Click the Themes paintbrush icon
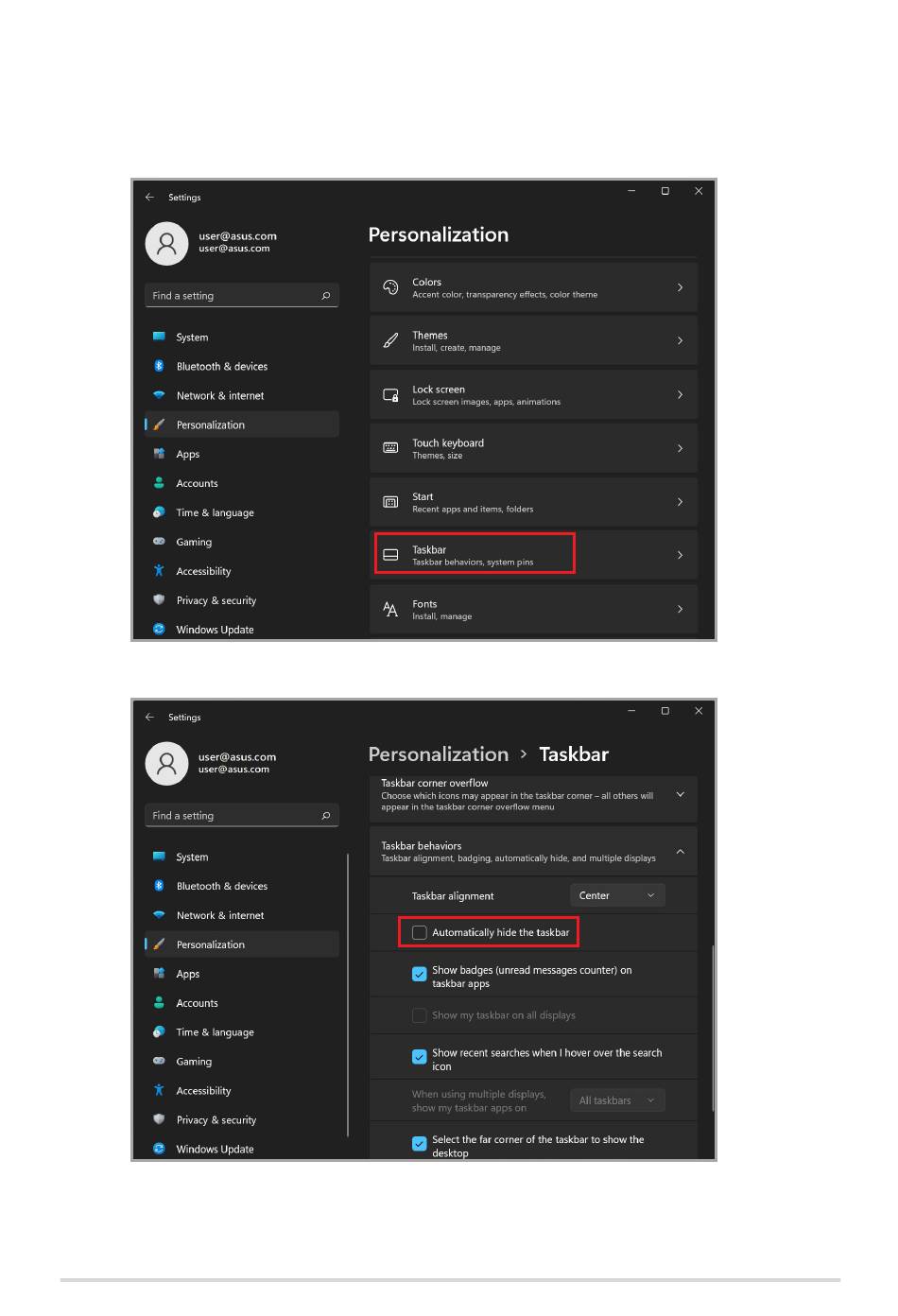Image resolution: width=898 pixels, height=1316 pixels. pos(390,340)
